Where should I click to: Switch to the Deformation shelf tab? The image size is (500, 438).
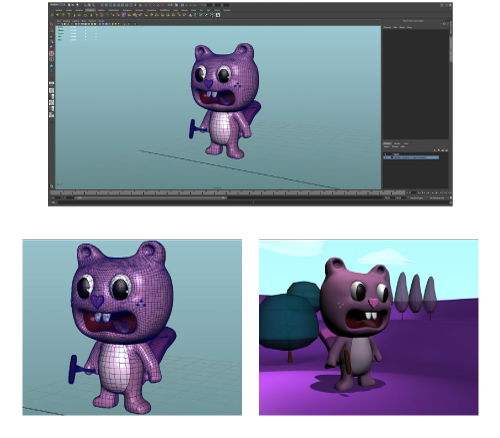(113, 10)
